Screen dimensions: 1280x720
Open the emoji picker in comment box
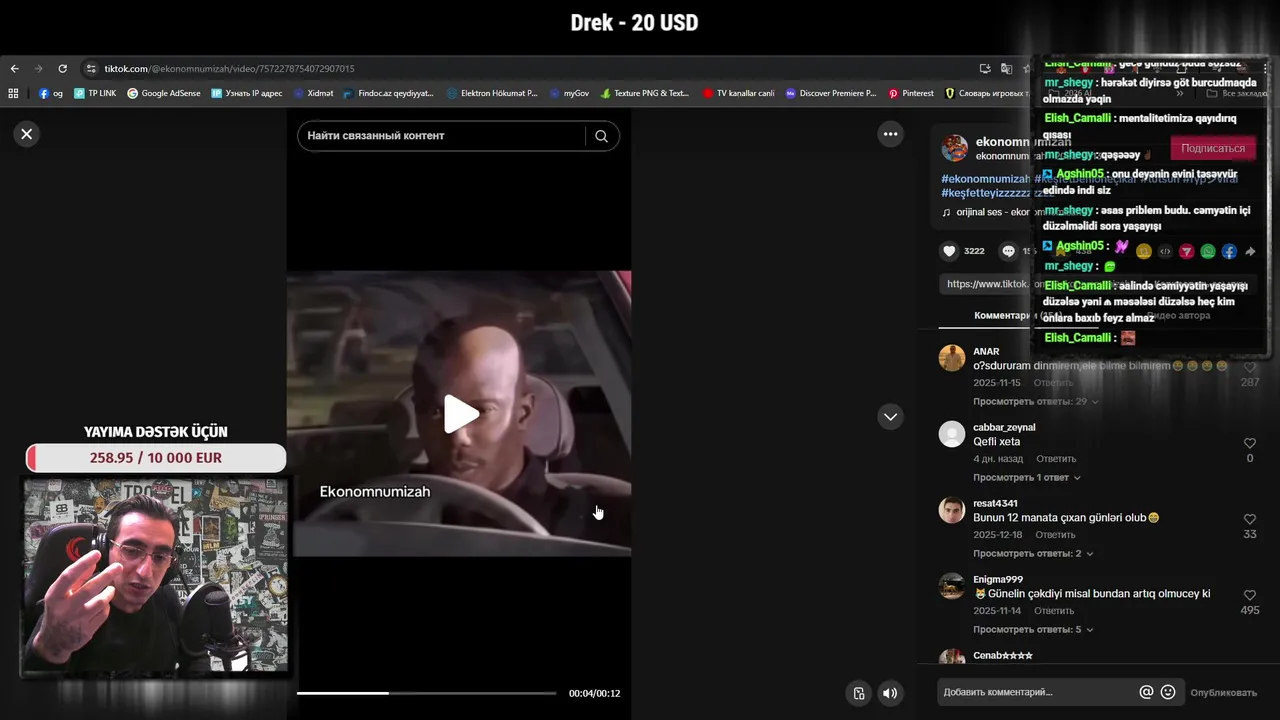coord(1168,692)
